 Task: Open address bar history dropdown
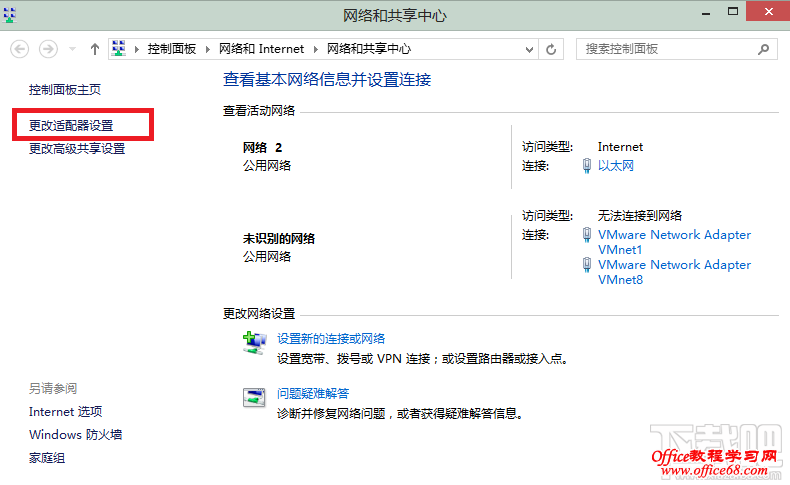tap(529, 49)
